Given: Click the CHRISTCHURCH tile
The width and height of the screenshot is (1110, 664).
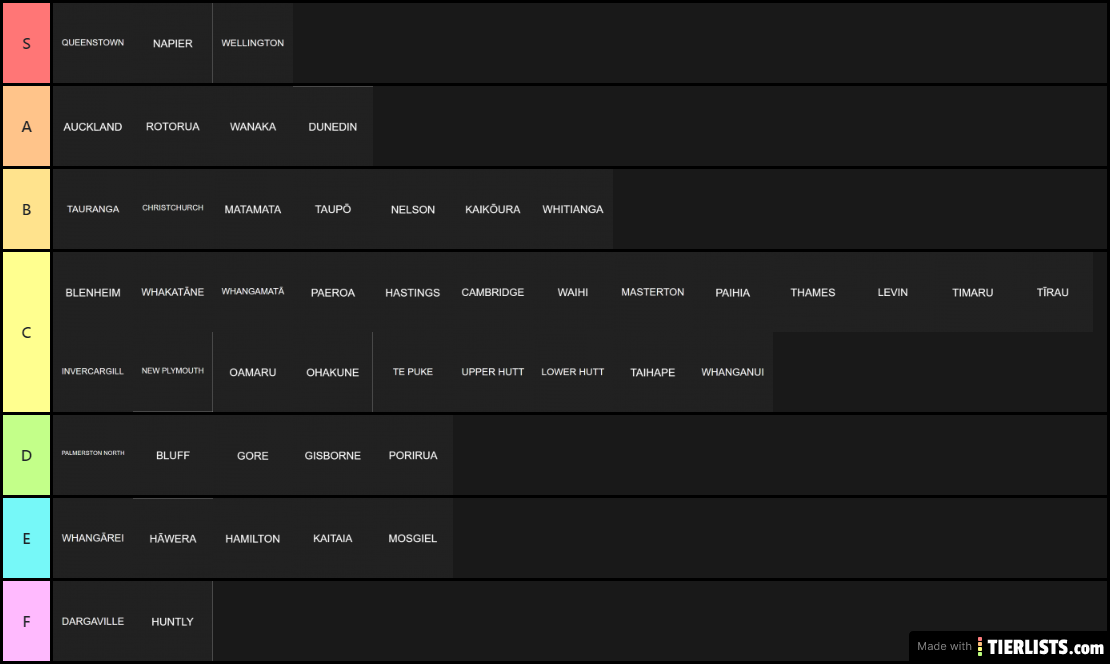Looking at the screenshot, I should 173,209.
